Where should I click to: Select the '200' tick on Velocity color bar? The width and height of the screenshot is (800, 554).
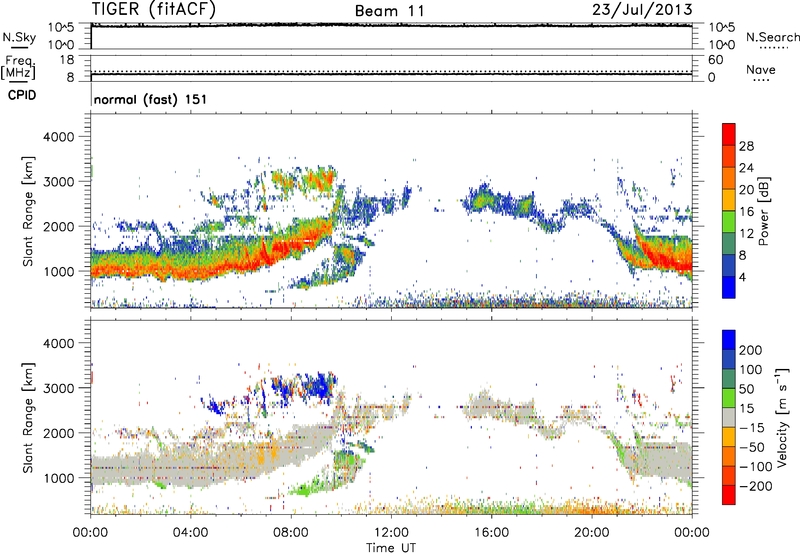point(751,350)
